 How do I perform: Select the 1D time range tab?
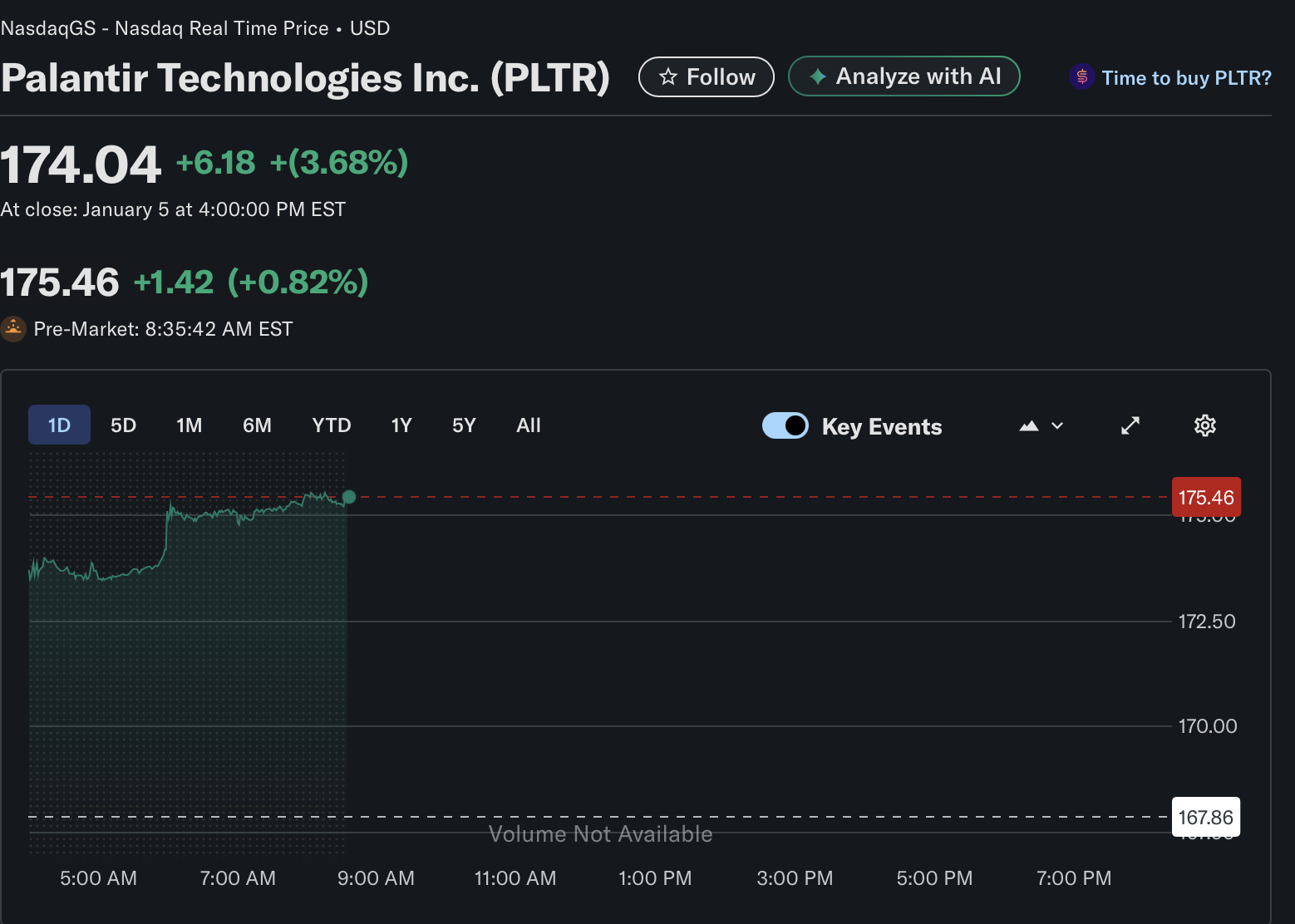(x=59, y=425)
